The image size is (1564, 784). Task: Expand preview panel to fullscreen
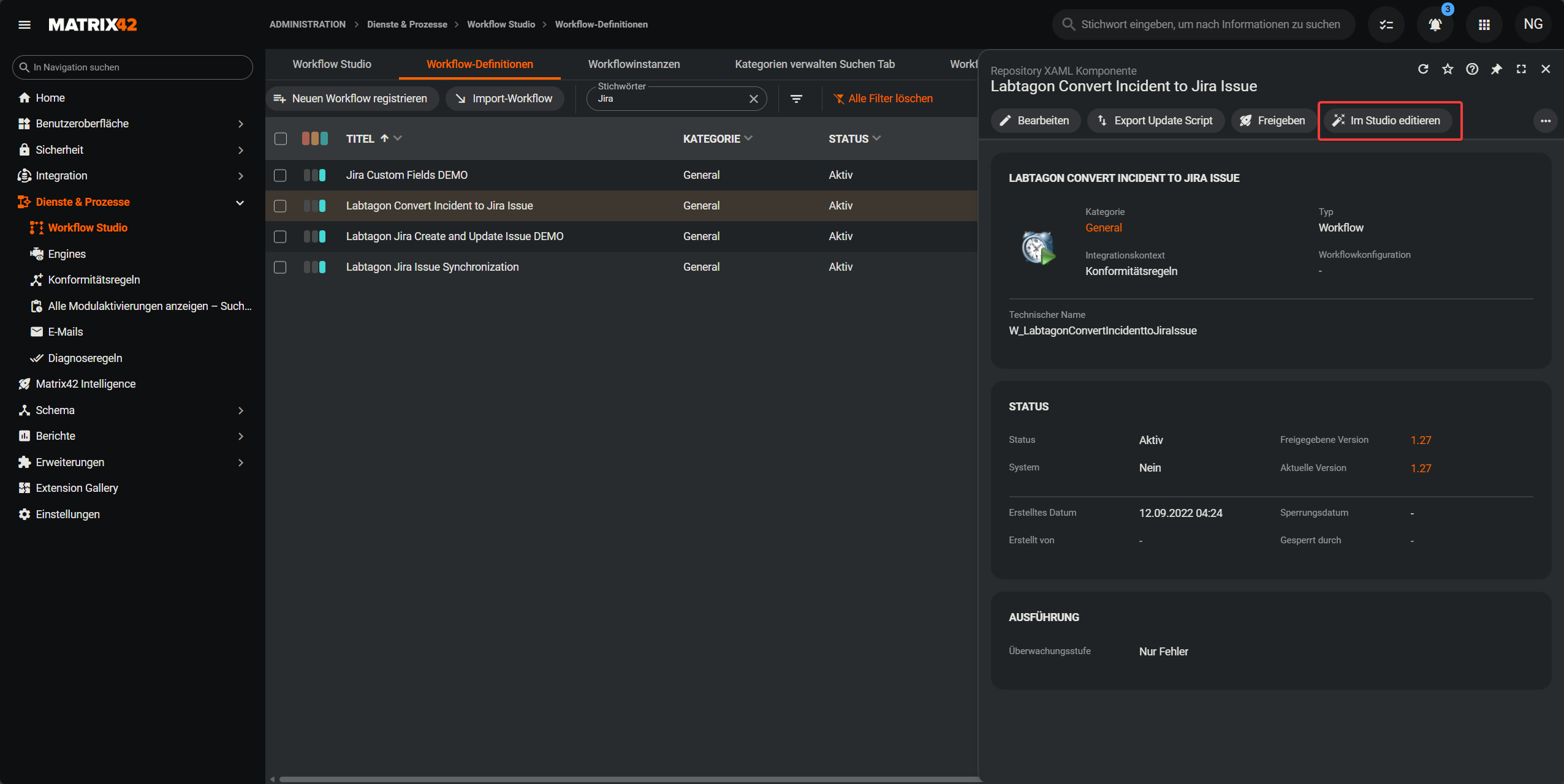[1521, 69]
